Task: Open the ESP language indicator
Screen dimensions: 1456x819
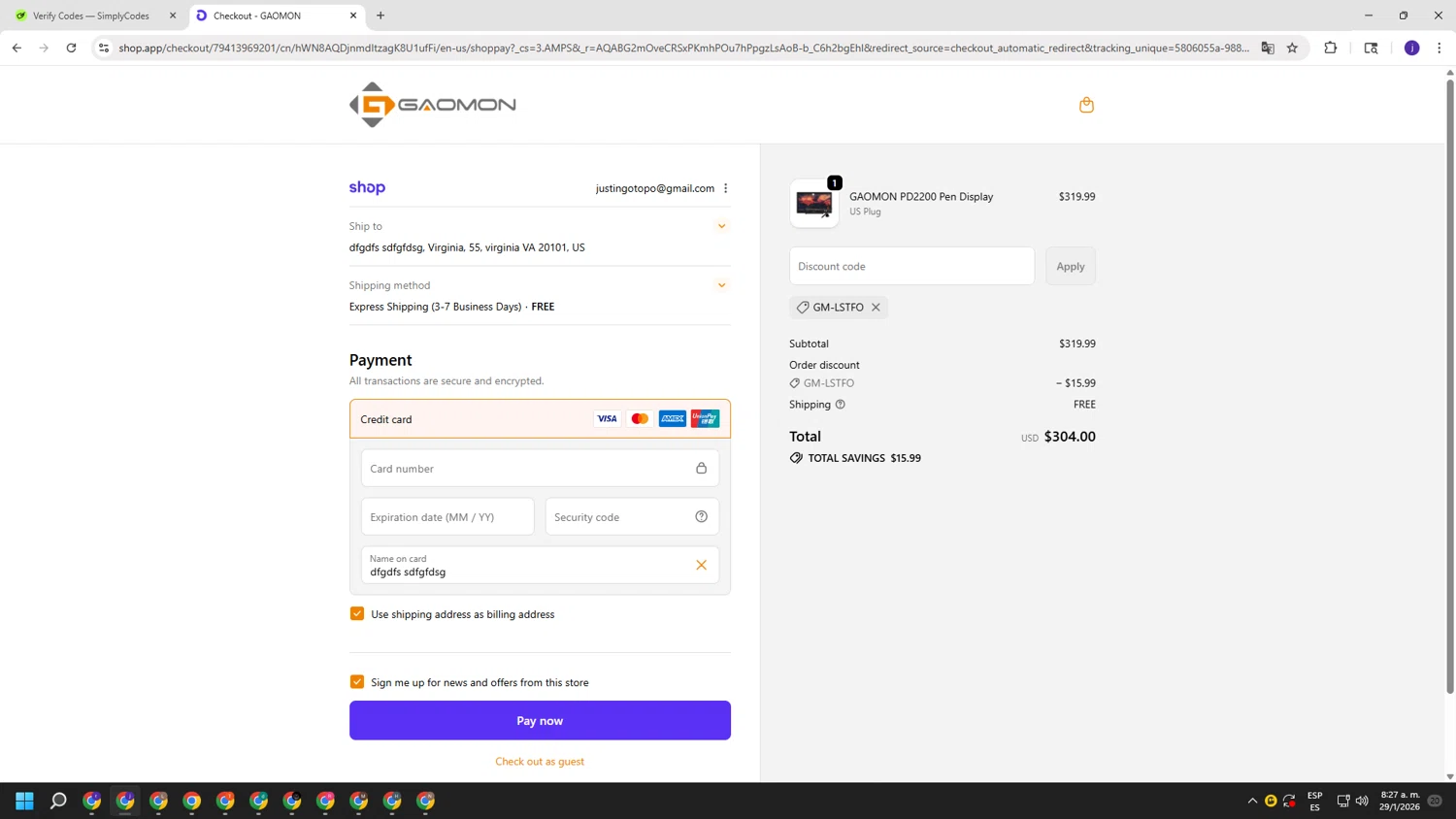Action: [1314, 801]
